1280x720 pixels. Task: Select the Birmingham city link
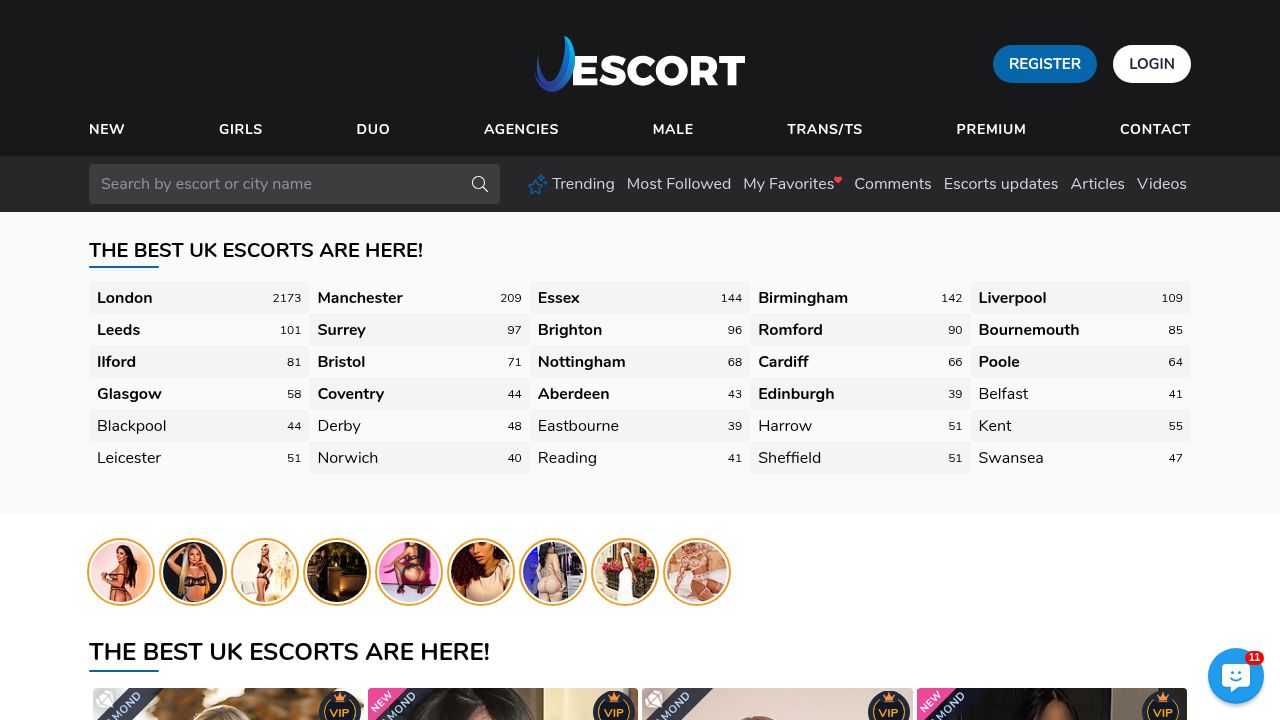pos(860,298)
